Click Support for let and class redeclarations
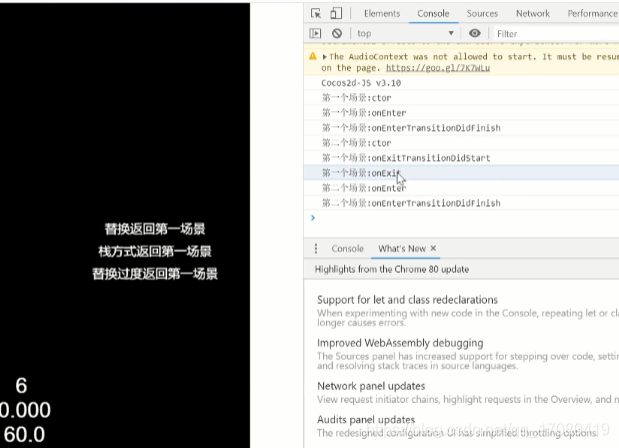The image size is (619, 448). pos(407,300)
